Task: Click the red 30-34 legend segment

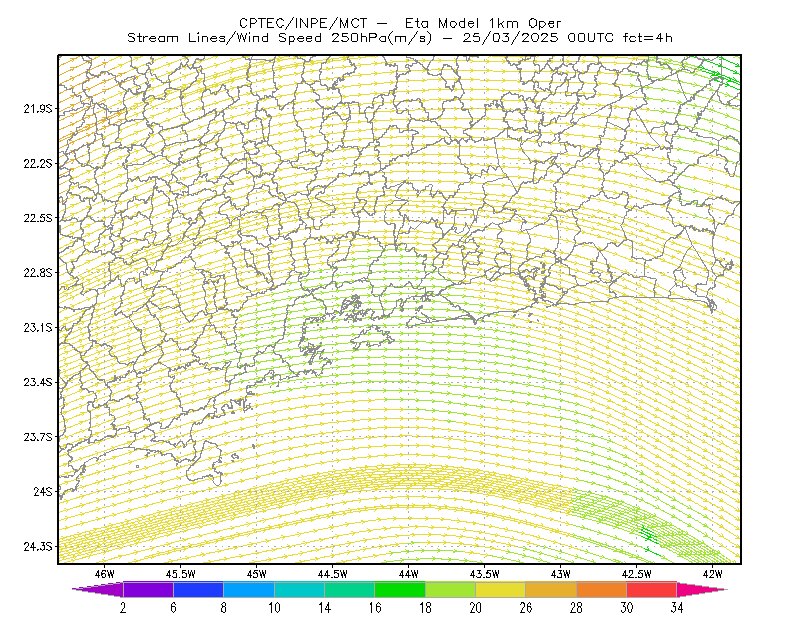Action: [x=652, y=589]
